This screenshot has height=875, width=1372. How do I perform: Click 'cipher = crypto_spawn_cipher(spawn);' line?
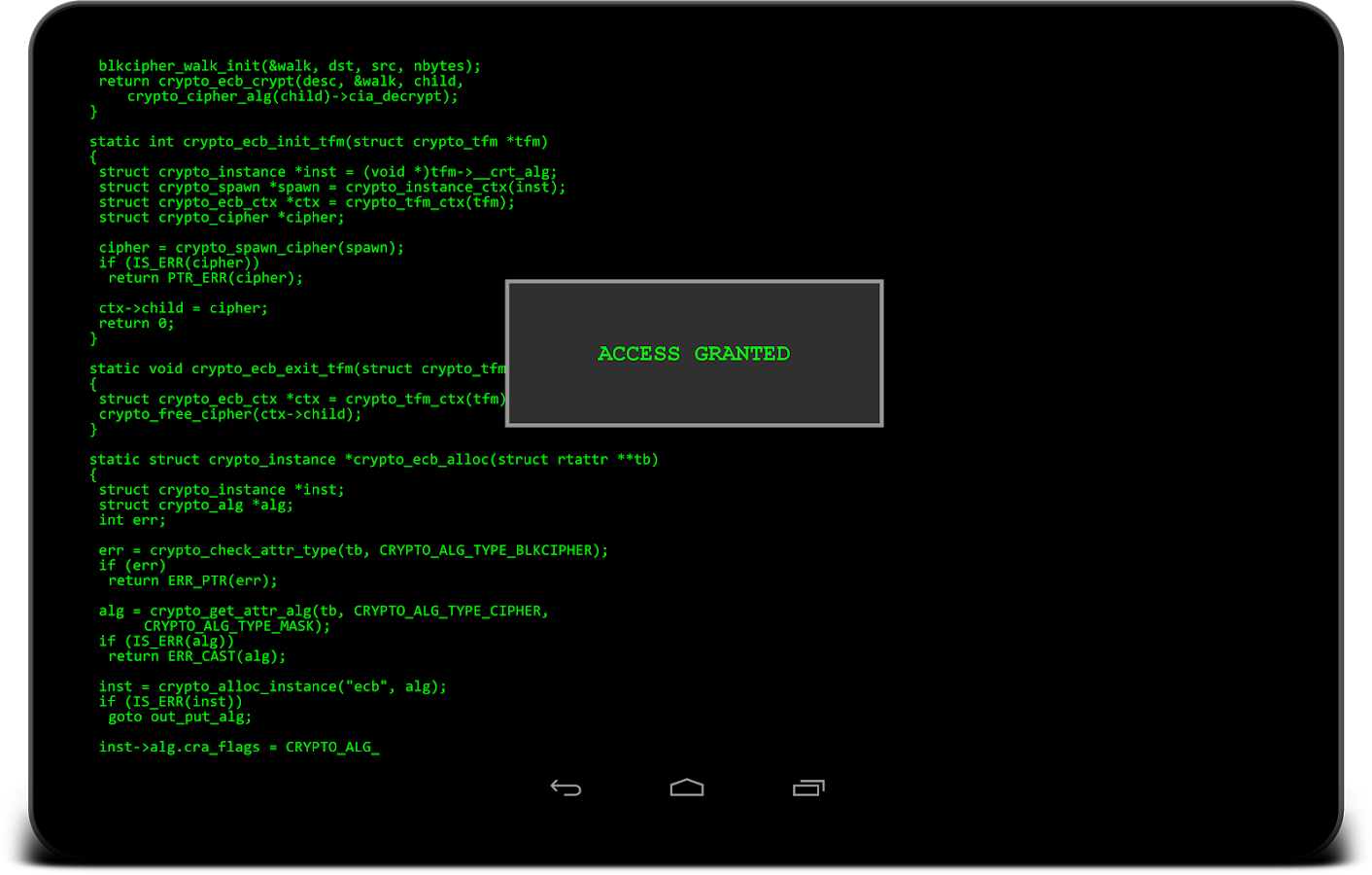(252, 248)
